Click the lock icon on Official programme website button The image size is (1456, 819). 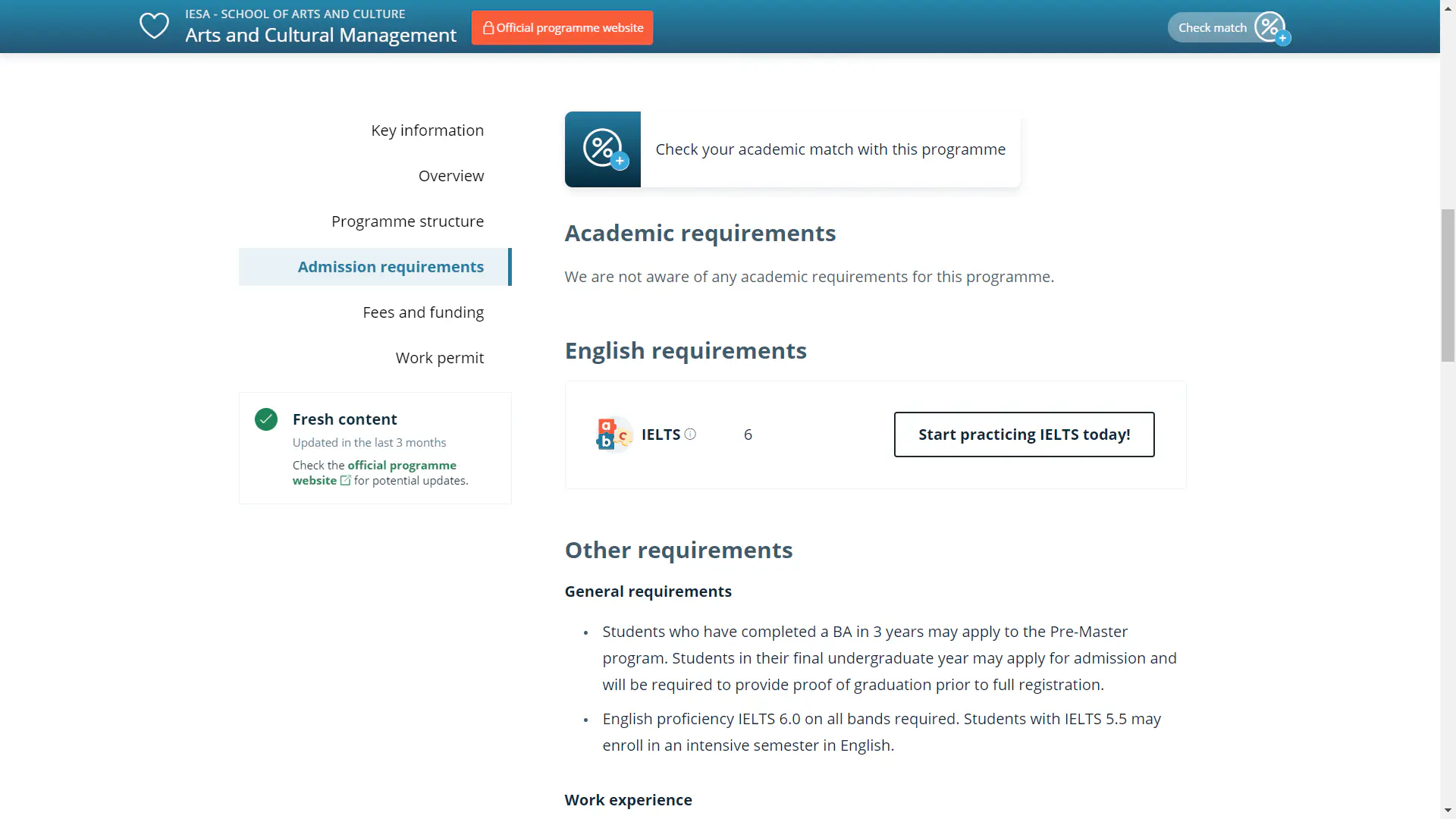pyautogui.click(x=489, y=27)
